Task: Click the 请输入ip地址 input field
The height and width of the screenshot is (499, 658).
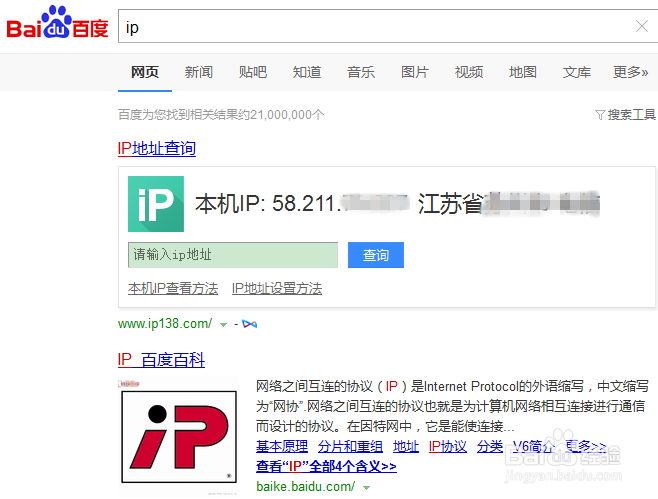Action: tap(233, 255)
